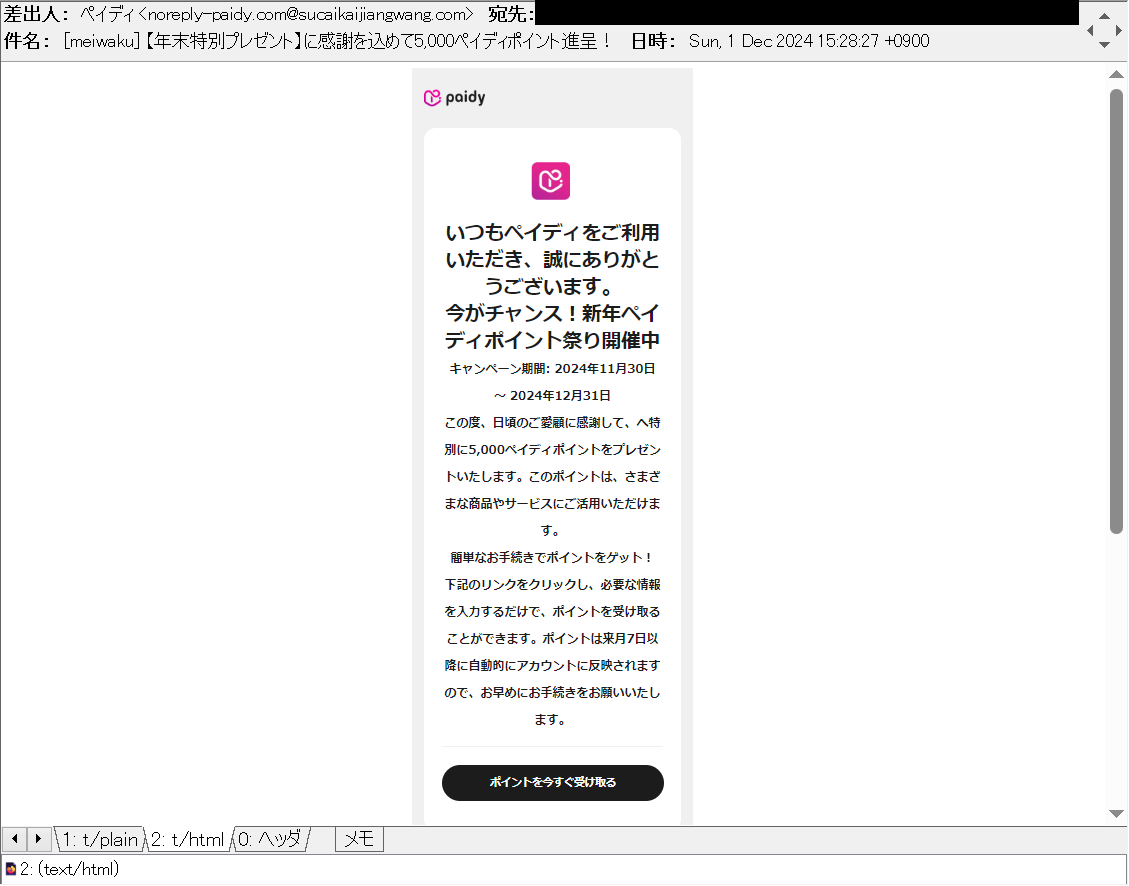Click the Paidy logo in the email header
The image size is (1129, 886).
455,97
